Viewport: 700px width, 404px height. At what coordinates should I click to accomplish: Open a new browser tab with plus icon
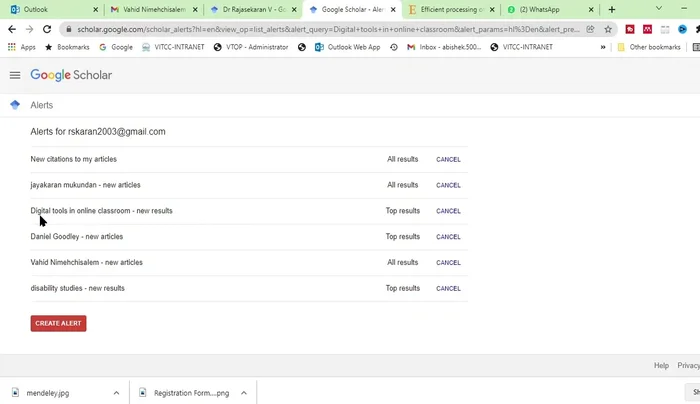tap(612, 9)
